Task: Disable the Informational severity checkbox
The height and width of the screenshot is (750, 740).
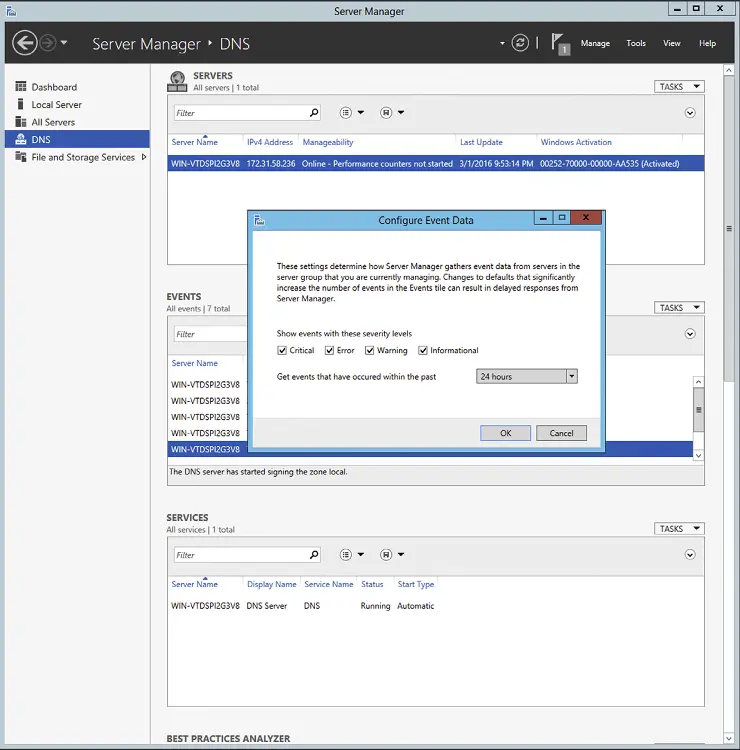Action: coord(423,351)
